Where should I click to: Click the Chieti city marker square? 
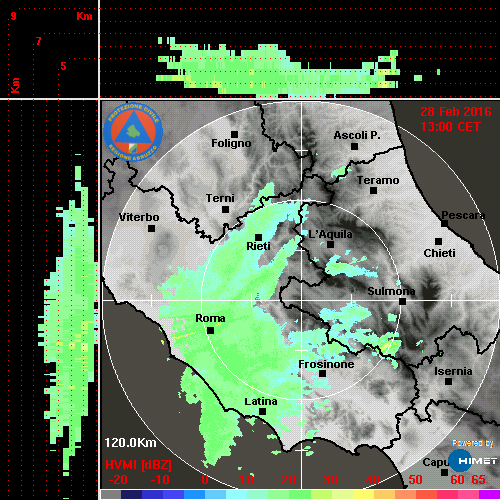click(438, 241)
